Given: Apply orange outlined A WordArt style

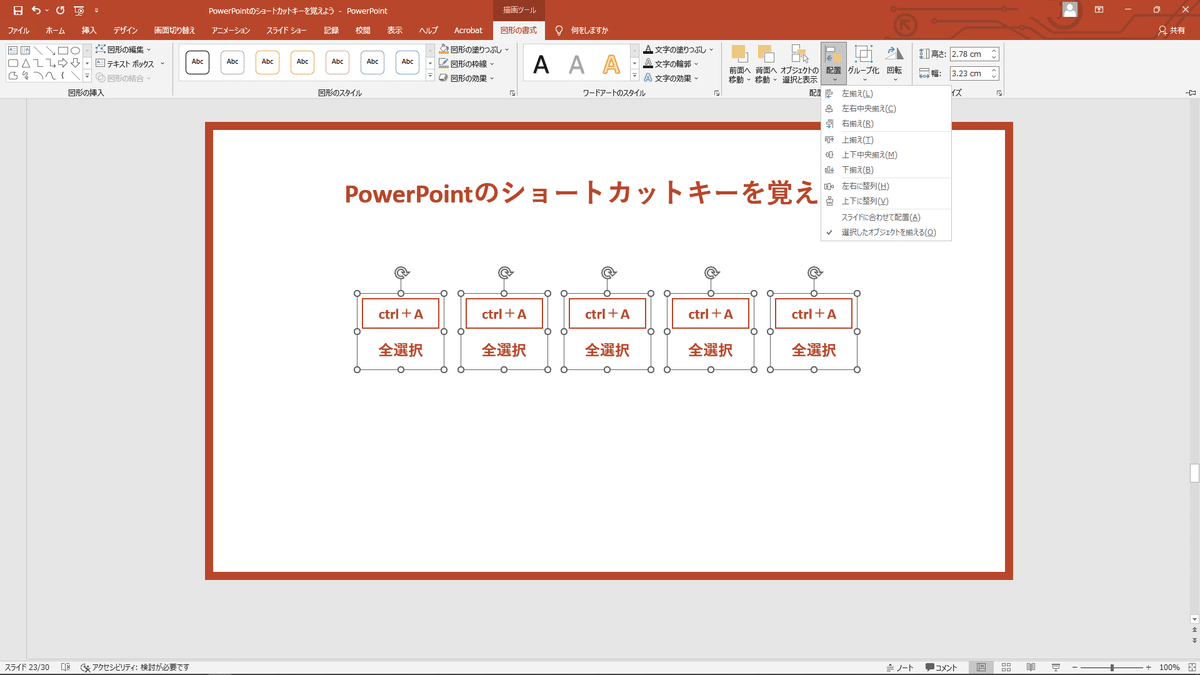Looking at the screenshot, I should click(x=611, y=65).
